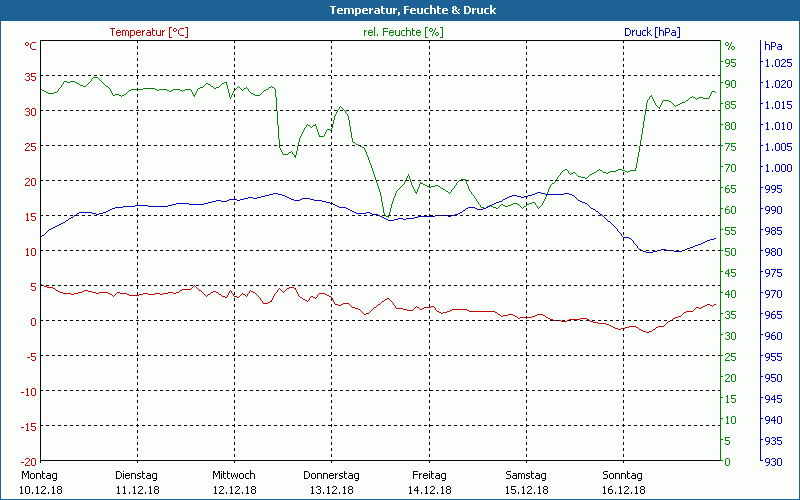Click '-15' on the red temperature axis
This screenshot has width=800, height=500.
pos(29,427)
